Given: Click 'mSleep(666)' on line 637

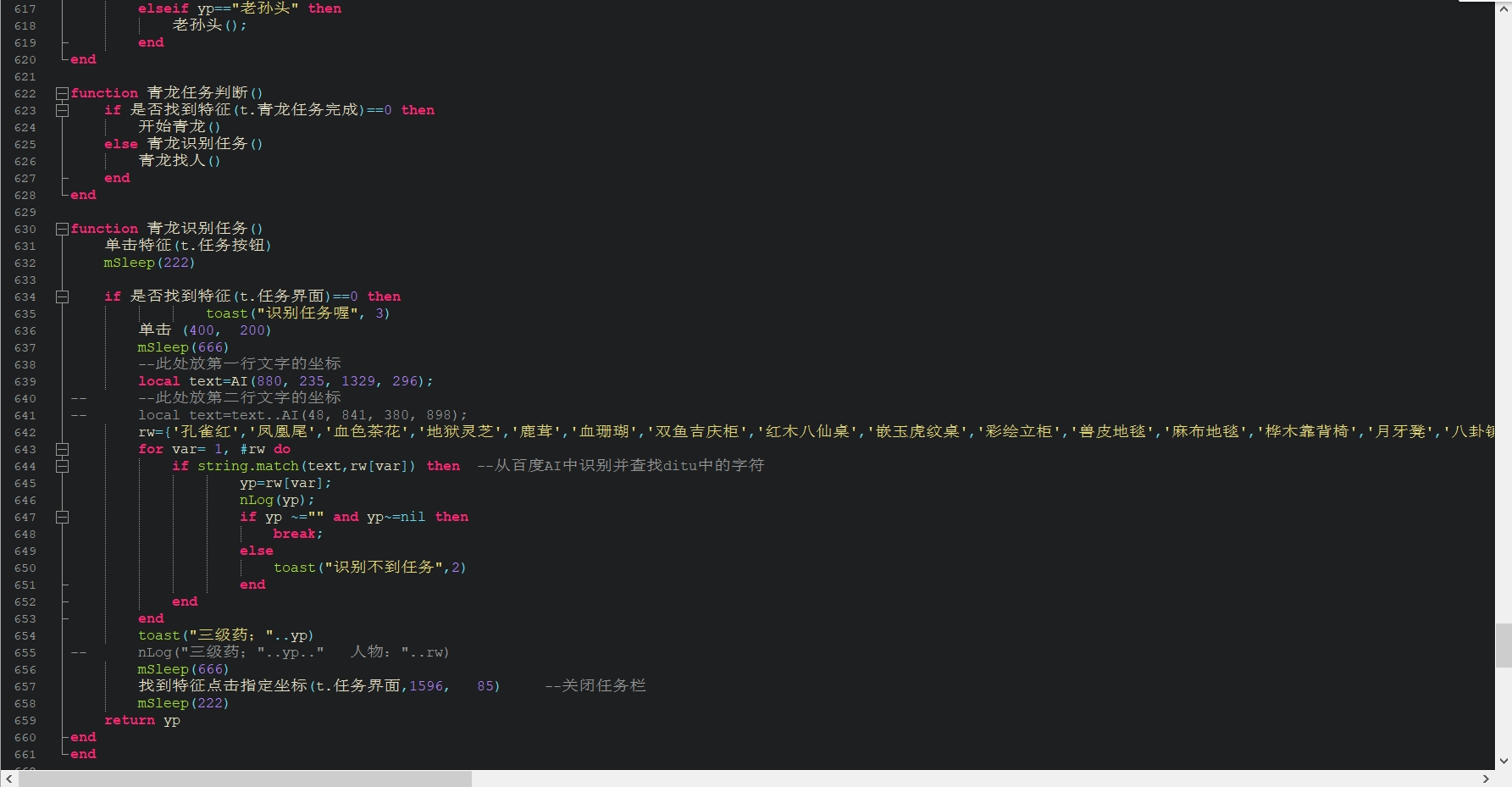Looking at the screenshot, I should tap(184, 347).
